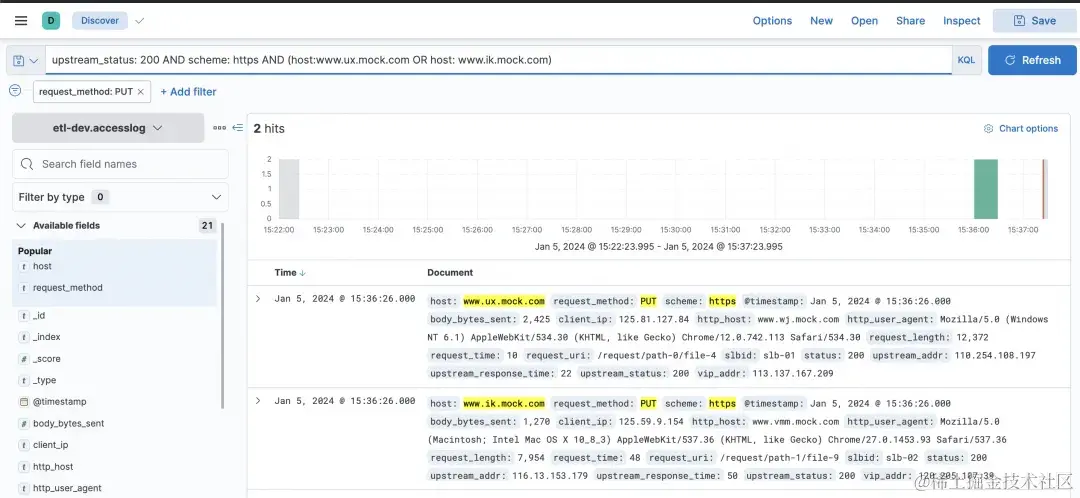Click client_ip value 125.81.127.84
1080x498 pixels.
(654, 320)
